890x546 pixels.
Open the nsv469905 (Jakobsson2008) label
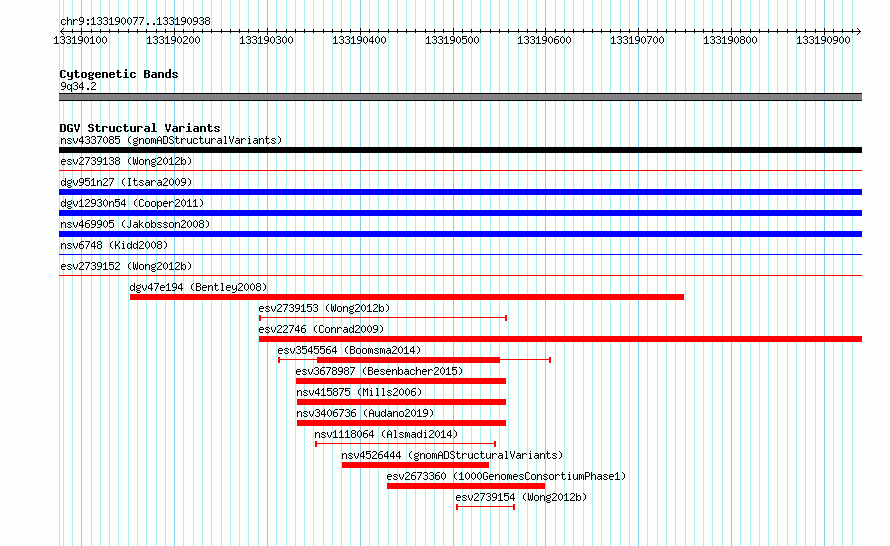[135, 224]
